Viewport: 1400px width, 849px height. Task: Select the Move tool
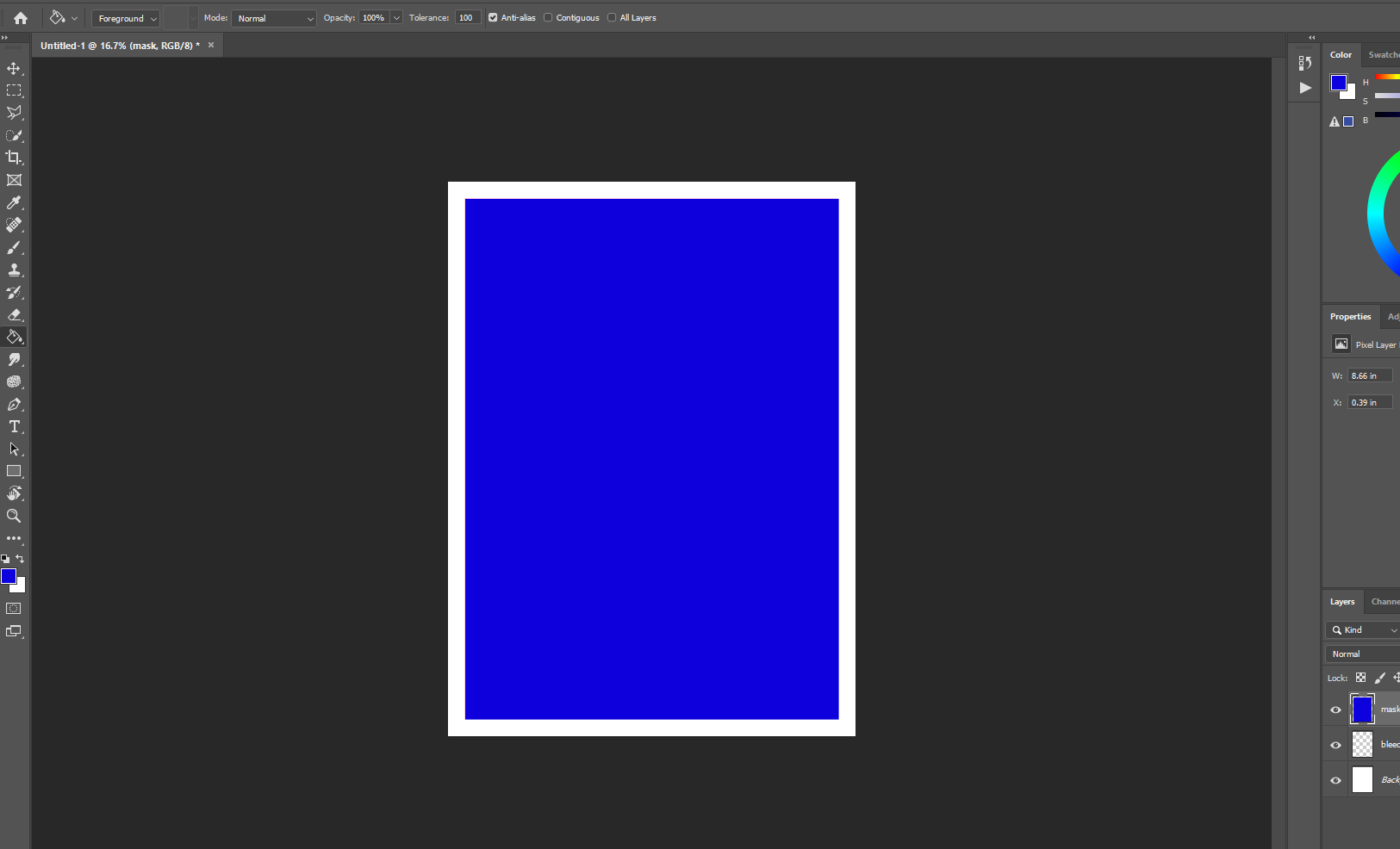[14, 68]
